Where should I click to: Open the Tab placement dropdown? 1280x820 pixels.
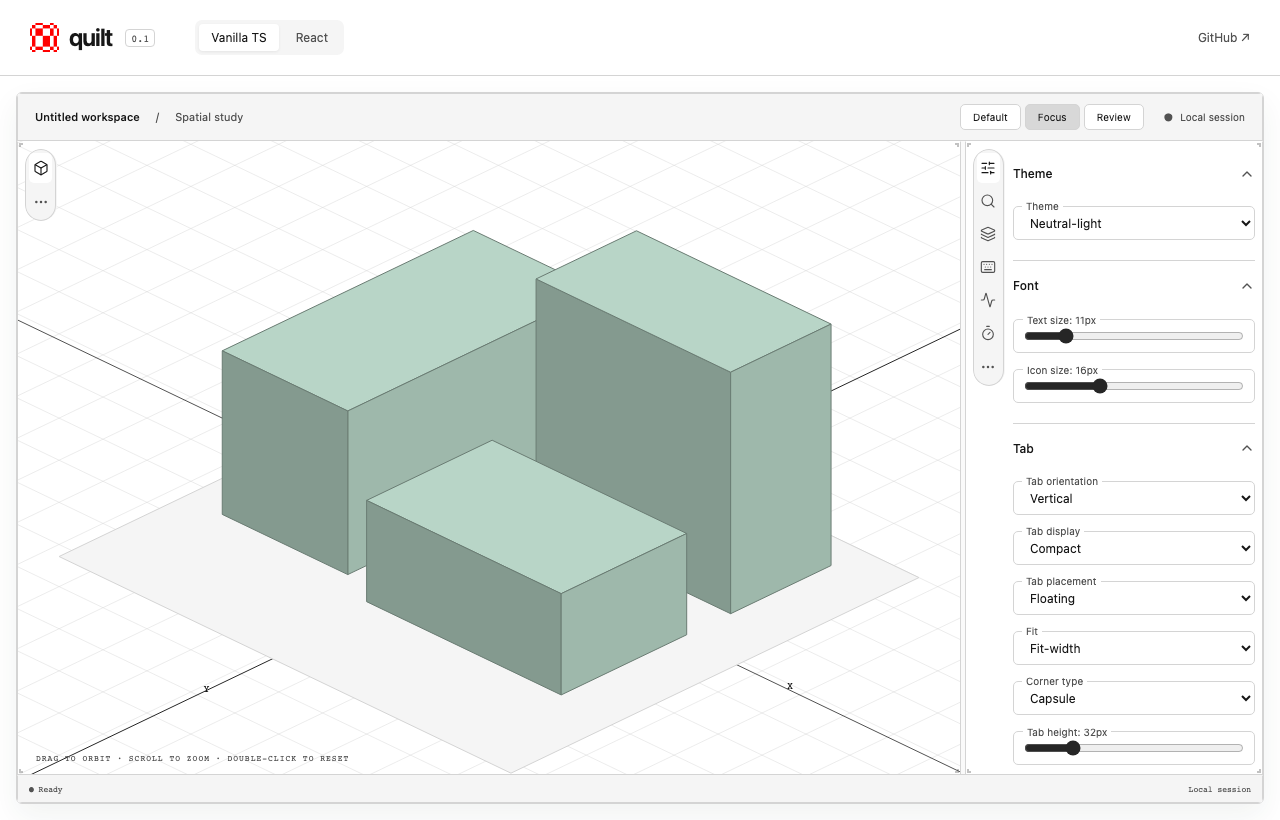click(1134, 598)
